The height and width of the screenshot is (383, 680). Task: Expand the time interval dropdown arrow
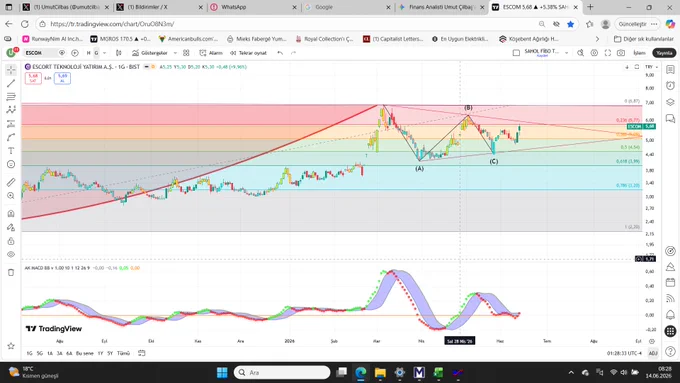(105, 53)
